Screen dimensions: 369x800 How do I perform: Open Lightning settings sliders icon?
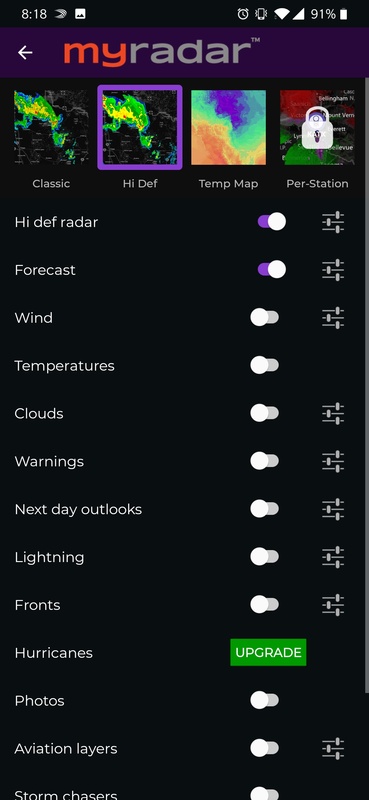[x=333, y=557]
